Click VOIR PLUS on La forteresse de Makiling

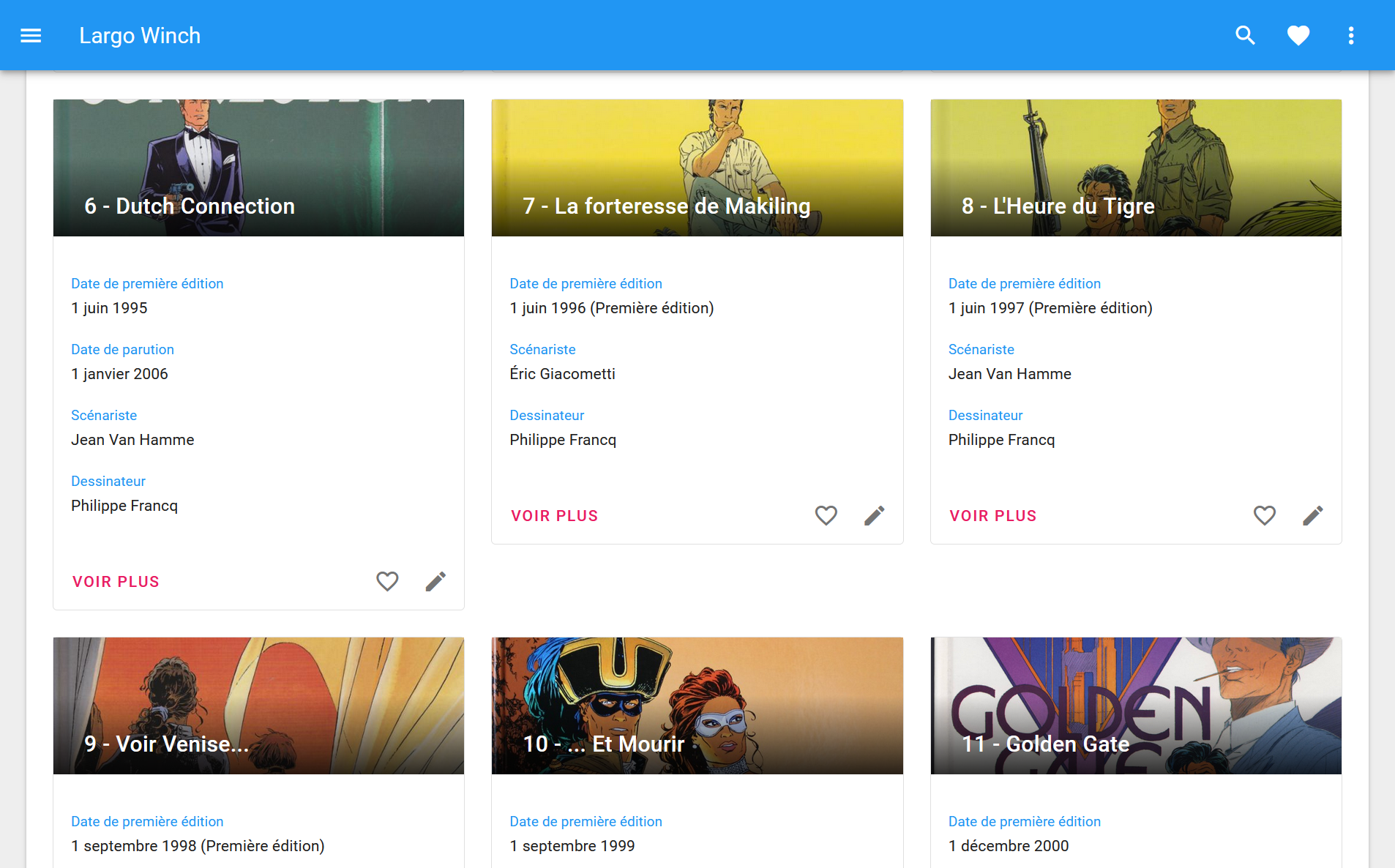pos(555,516)
